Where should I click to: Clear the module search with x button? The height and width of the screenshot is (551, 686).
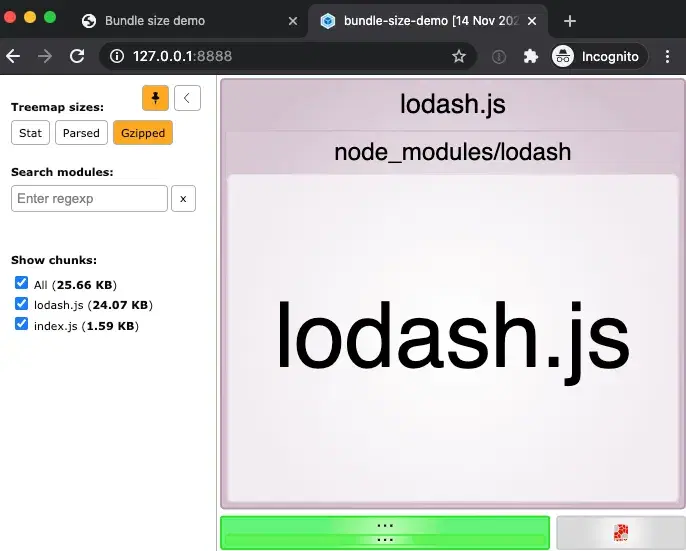[183, 199]
